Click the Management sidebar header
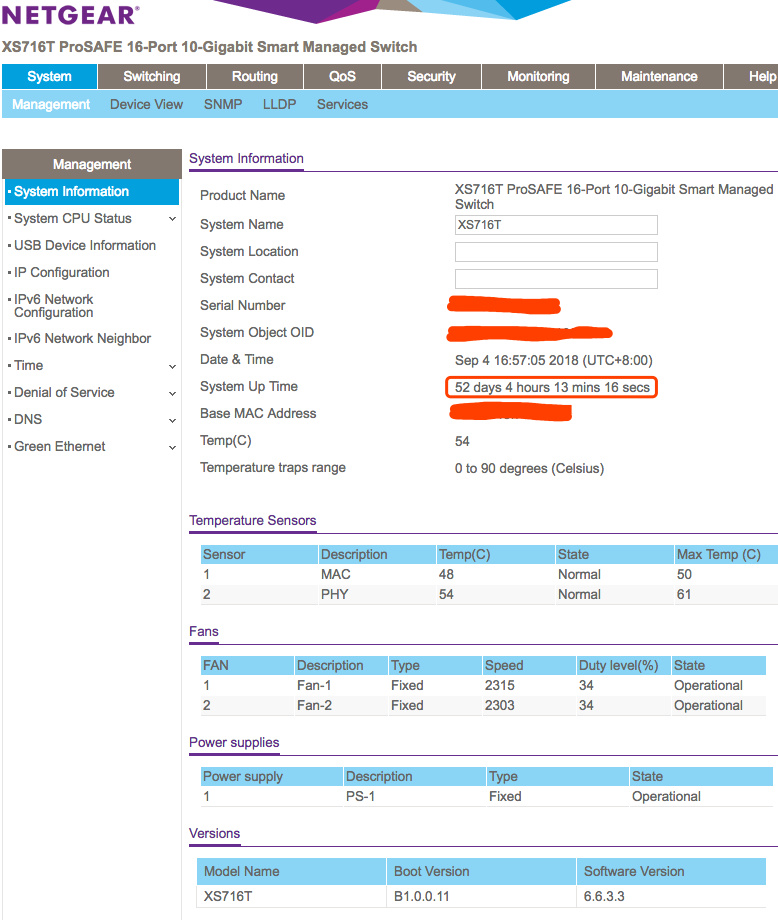This screenshot has width=778, height=920. [x=92, y=164]
